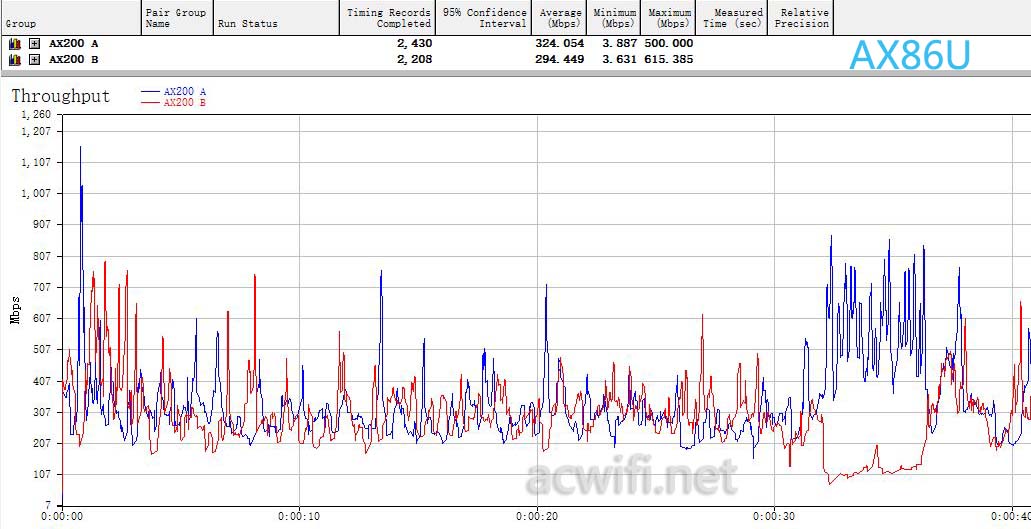Expand the AX200 B group row
Screen dimensions: 1031x529
coord(34,59)
